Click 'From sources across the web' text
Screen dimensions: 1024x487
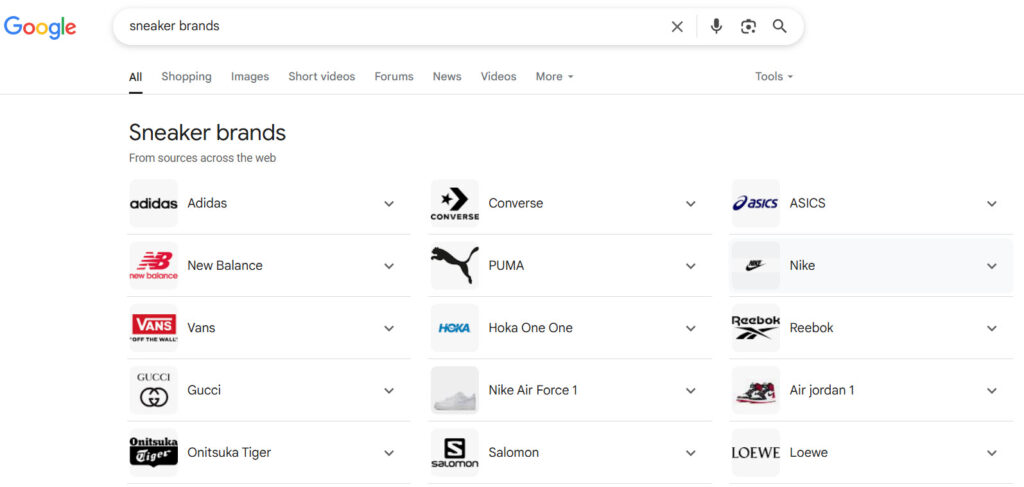coord(202,158)
